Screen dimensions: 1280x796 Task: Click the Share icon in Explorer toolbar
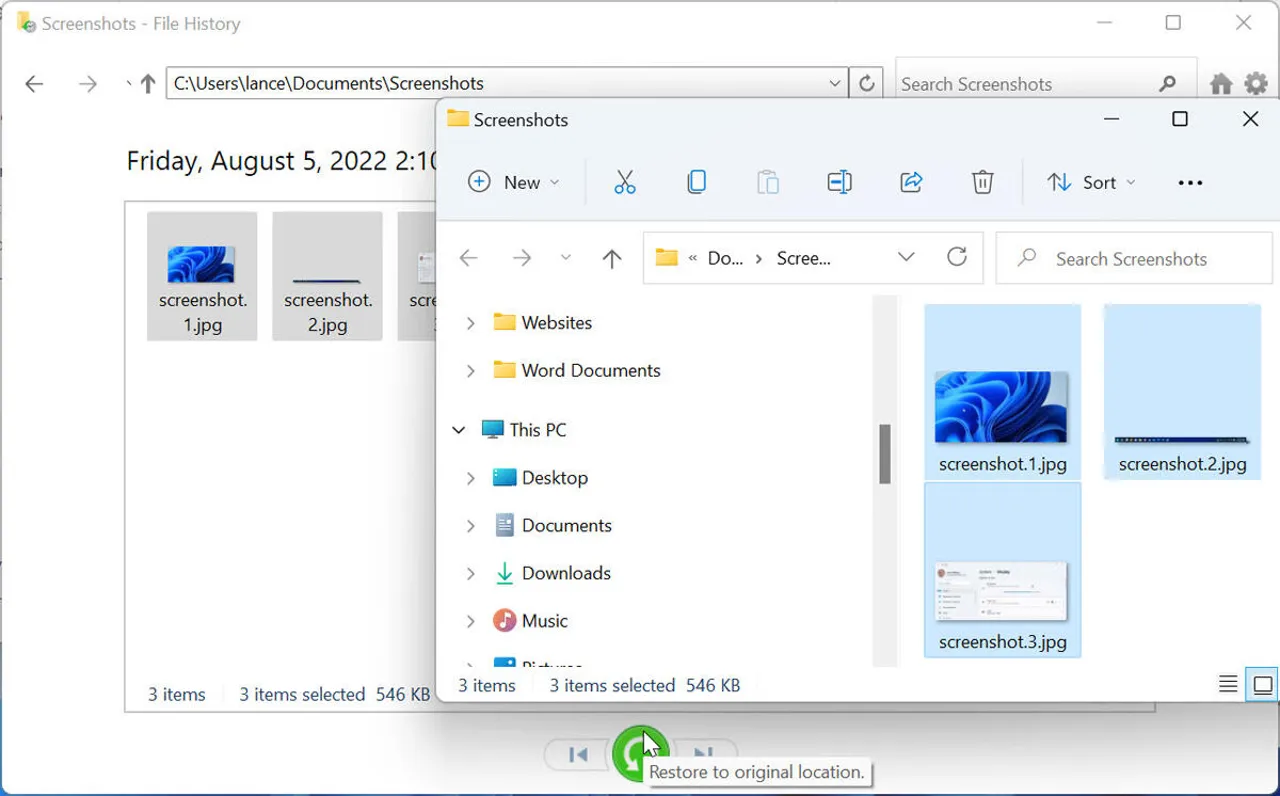(911, 182)
